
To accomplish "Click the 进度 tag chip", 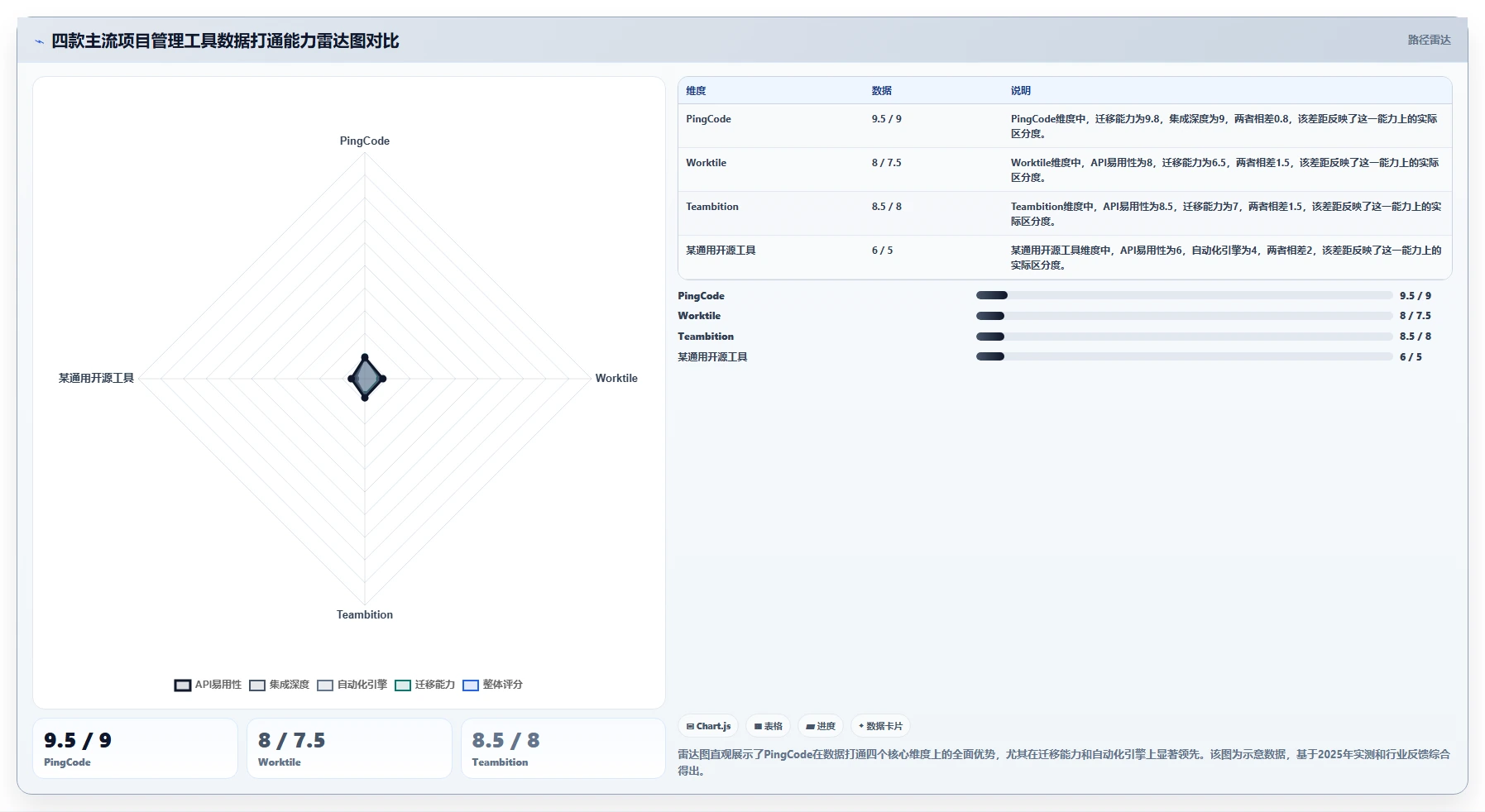I will point(821,726).
